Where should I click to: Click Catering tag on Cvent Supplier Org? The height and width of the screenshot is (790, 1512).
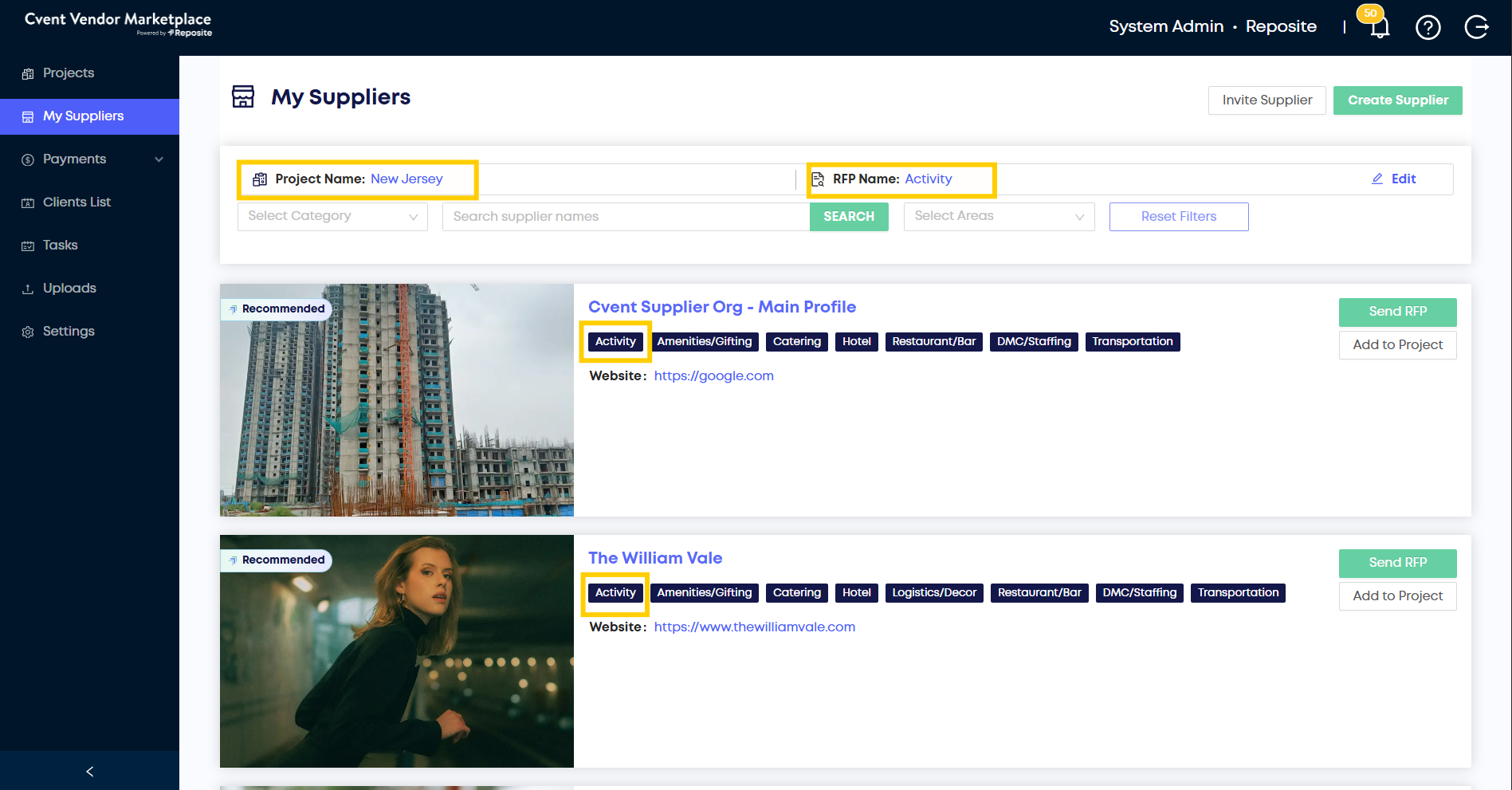click(797, 342)
